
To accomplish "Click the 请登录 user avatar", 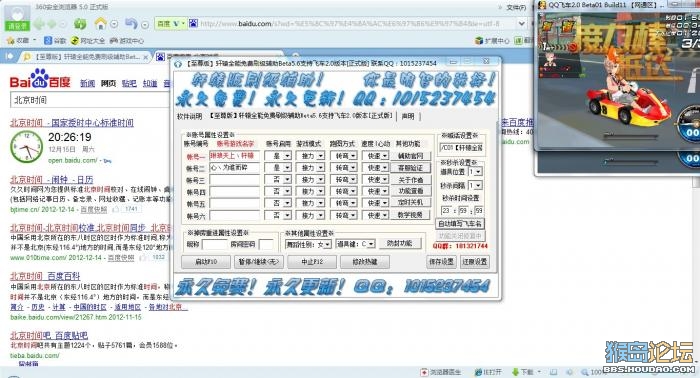I will point(17,18).
